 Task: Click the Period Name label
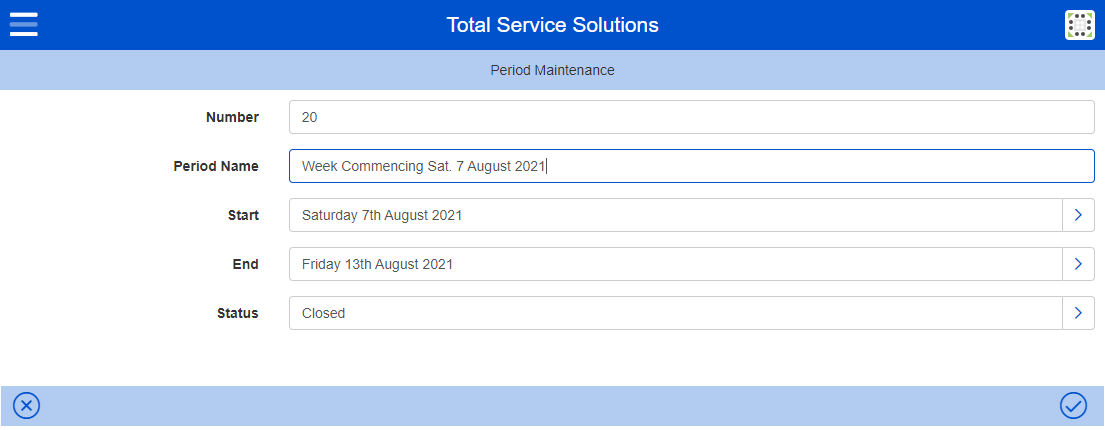(216, 166)
